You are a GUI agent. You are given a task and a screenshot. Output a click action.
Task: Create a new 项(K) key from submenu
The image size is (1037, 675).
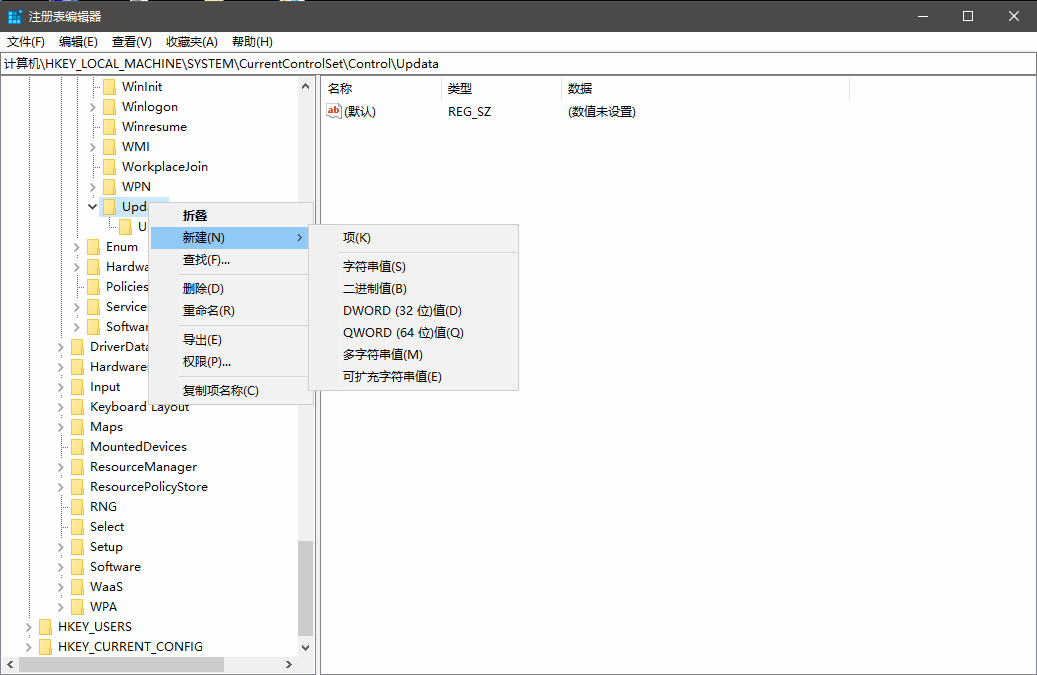pos(413,237)
